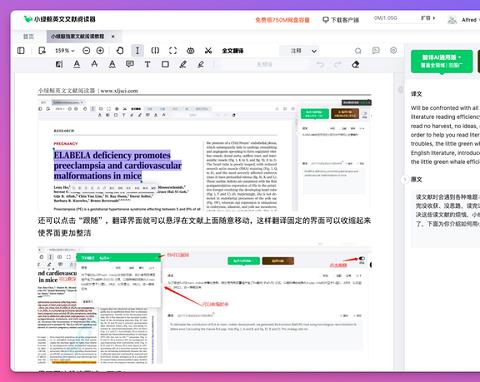Screen dimensions: 480x382
Task: Toggle the sidebar panel icon
Action: 21,51
